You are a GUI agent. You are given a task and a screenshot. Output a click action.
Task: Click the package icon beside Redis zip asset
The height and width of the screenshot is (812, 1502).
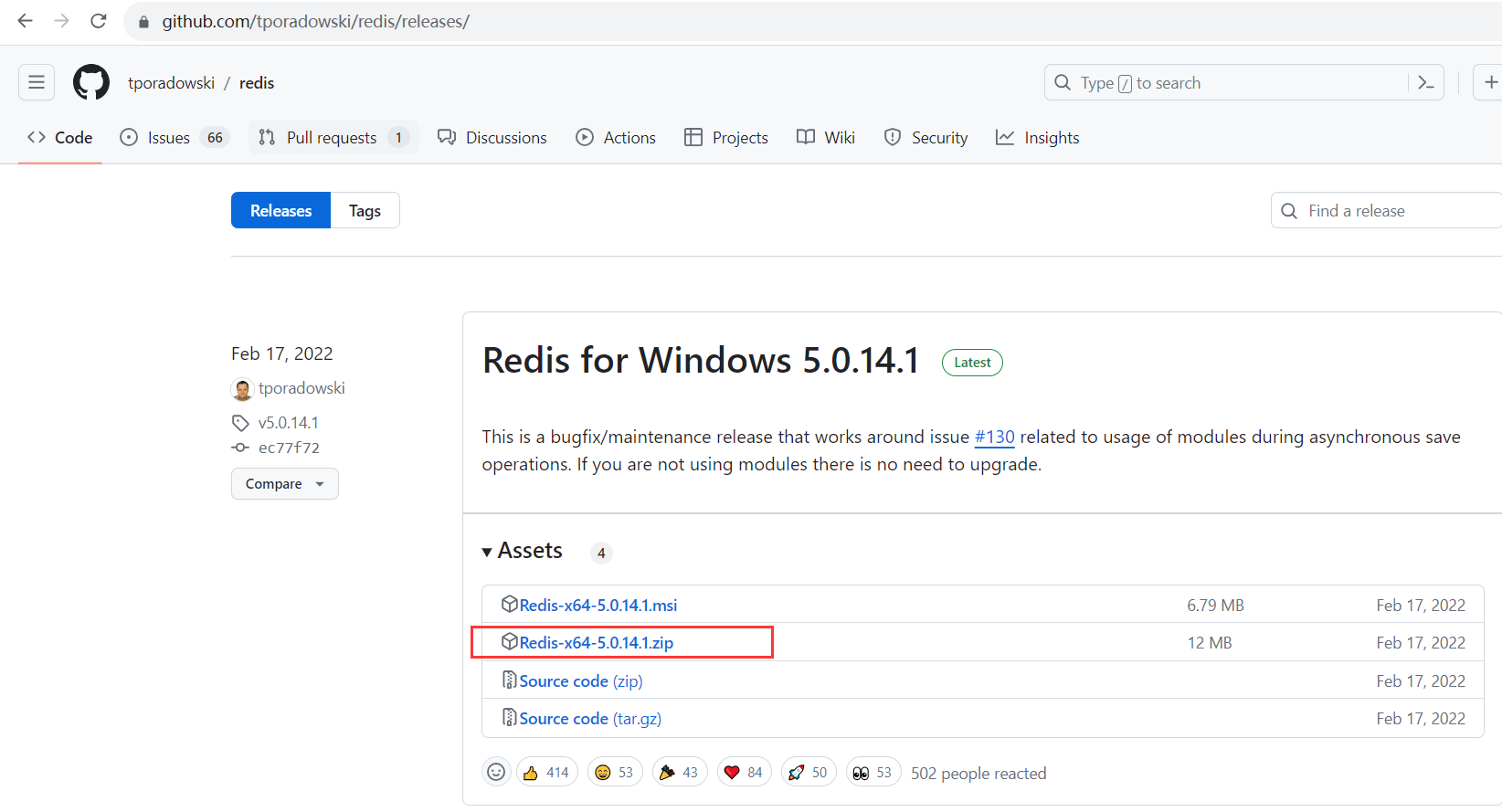coord(510,641)
